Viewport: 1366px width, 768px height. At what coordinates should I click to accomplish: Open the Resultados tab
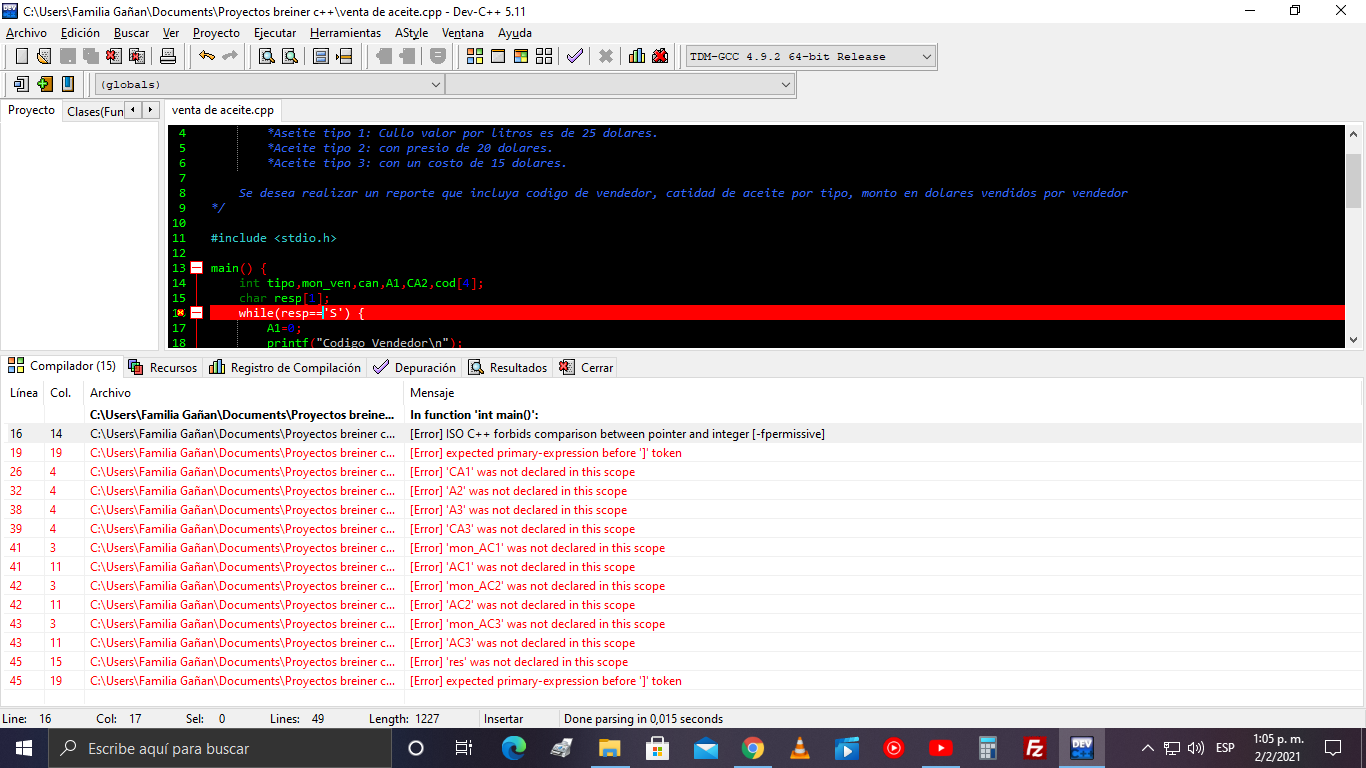pos(508,368)
